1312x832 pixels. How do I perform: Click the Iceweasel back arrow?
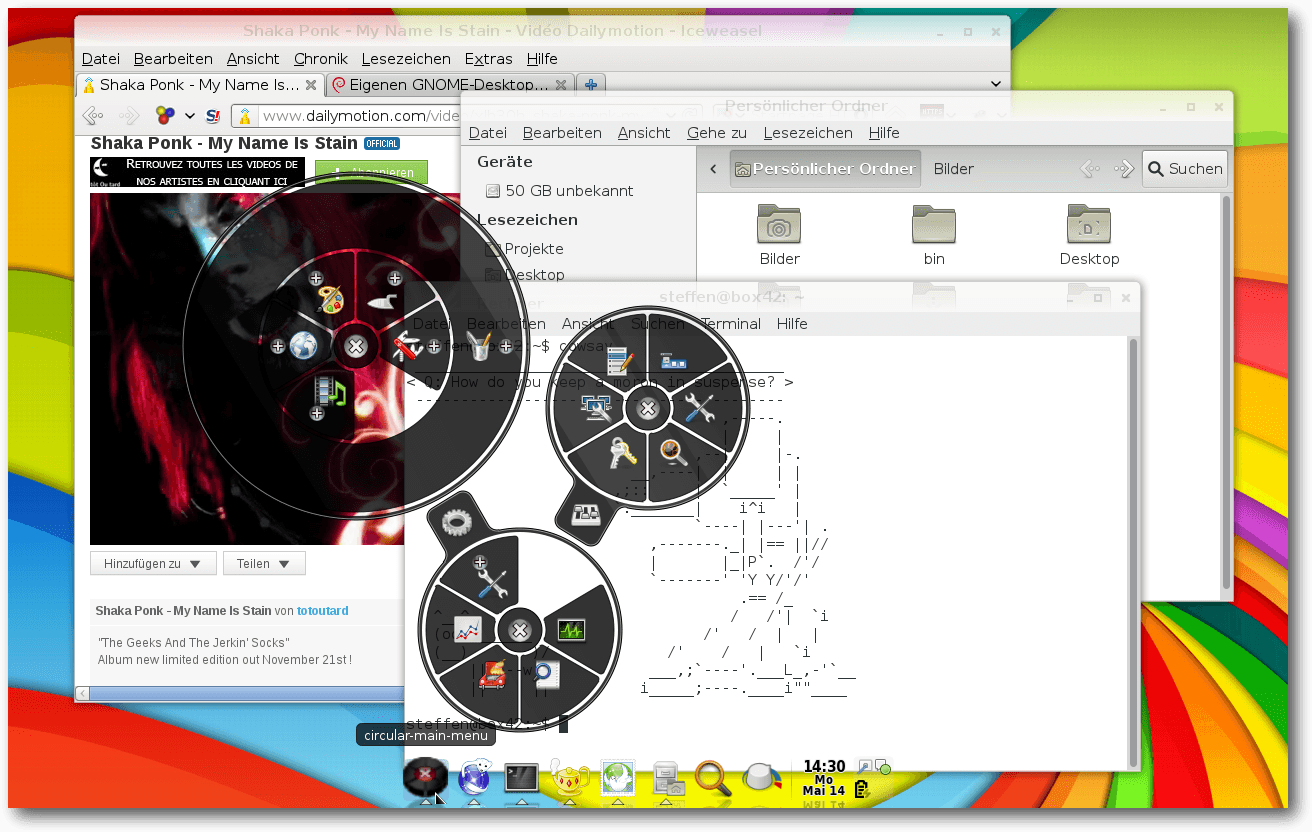pyautogui.click(x=94, y=116)
